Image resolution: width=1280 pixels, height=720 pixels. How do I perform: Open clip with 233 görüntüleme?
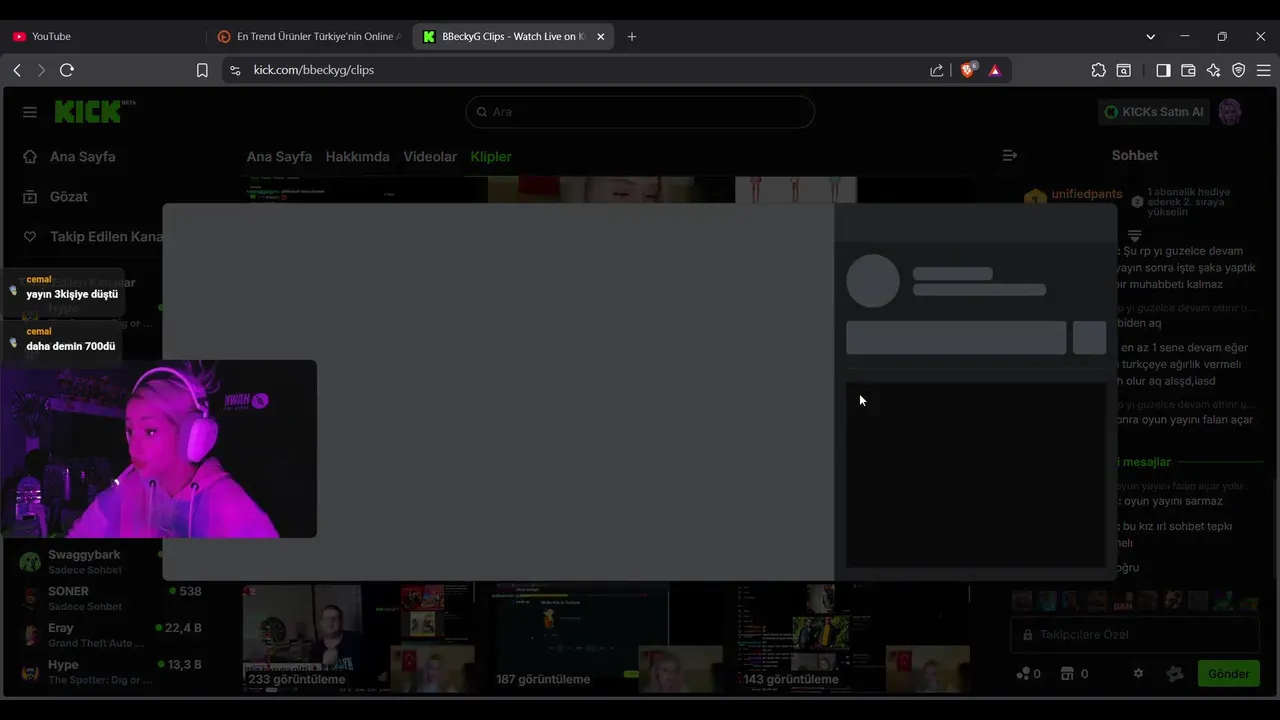tap(358, 639)
